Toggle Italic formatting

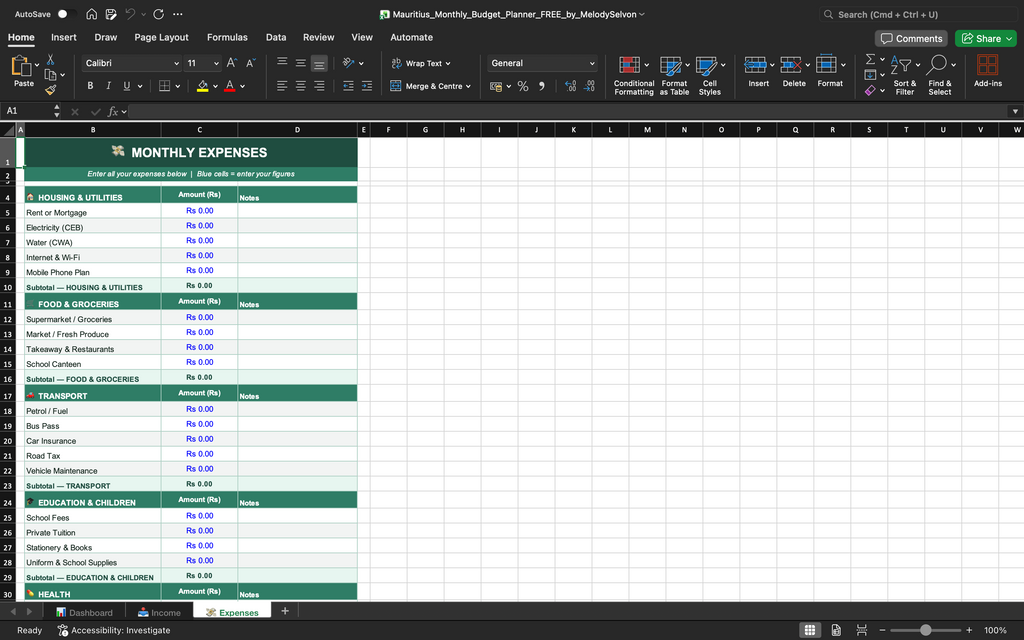click(x=108, y=86)
